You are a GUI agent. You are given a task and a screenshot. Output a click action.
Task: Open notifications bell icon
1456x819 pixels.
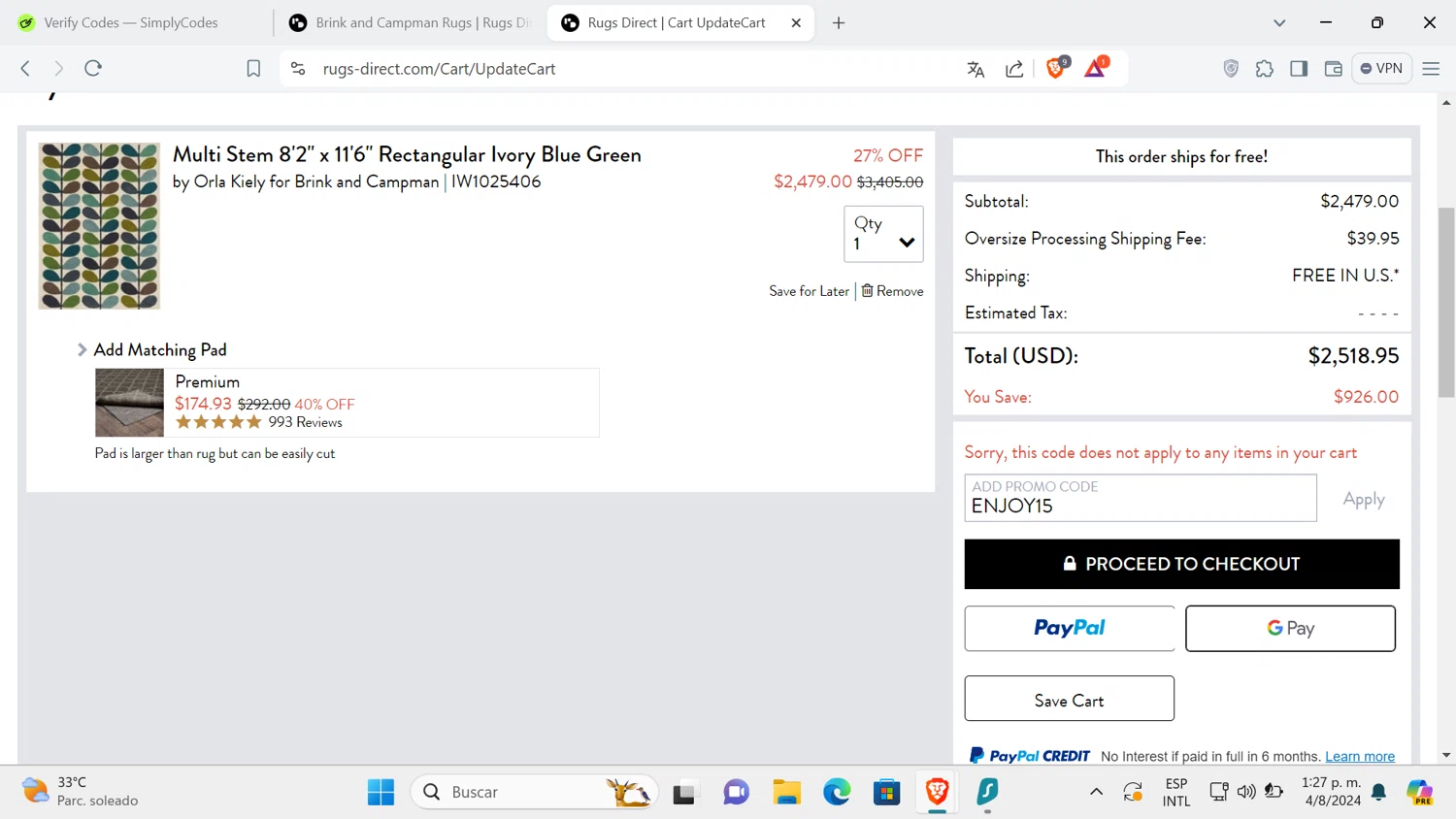point(1379,792)
